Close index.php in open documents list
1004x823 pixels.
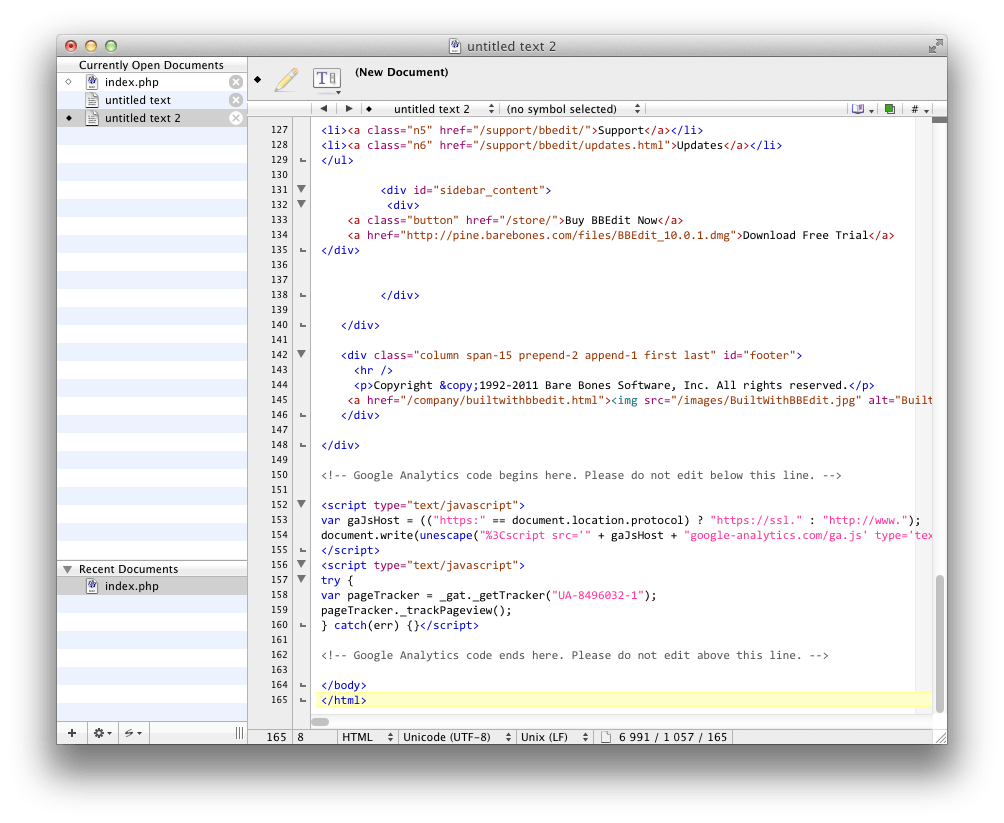pos(236,82)
